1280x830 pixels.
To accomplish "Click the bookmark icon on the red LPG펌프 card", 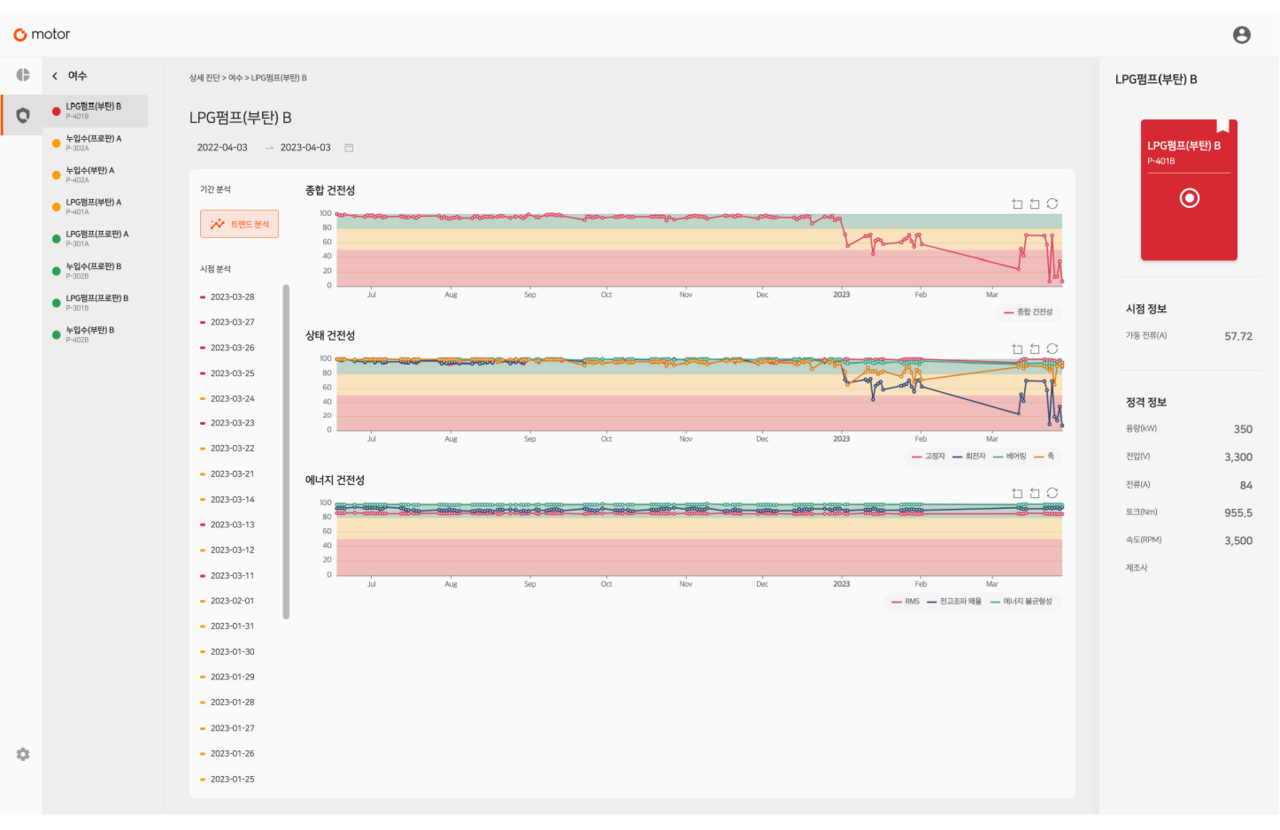I will pos(1222,127).
